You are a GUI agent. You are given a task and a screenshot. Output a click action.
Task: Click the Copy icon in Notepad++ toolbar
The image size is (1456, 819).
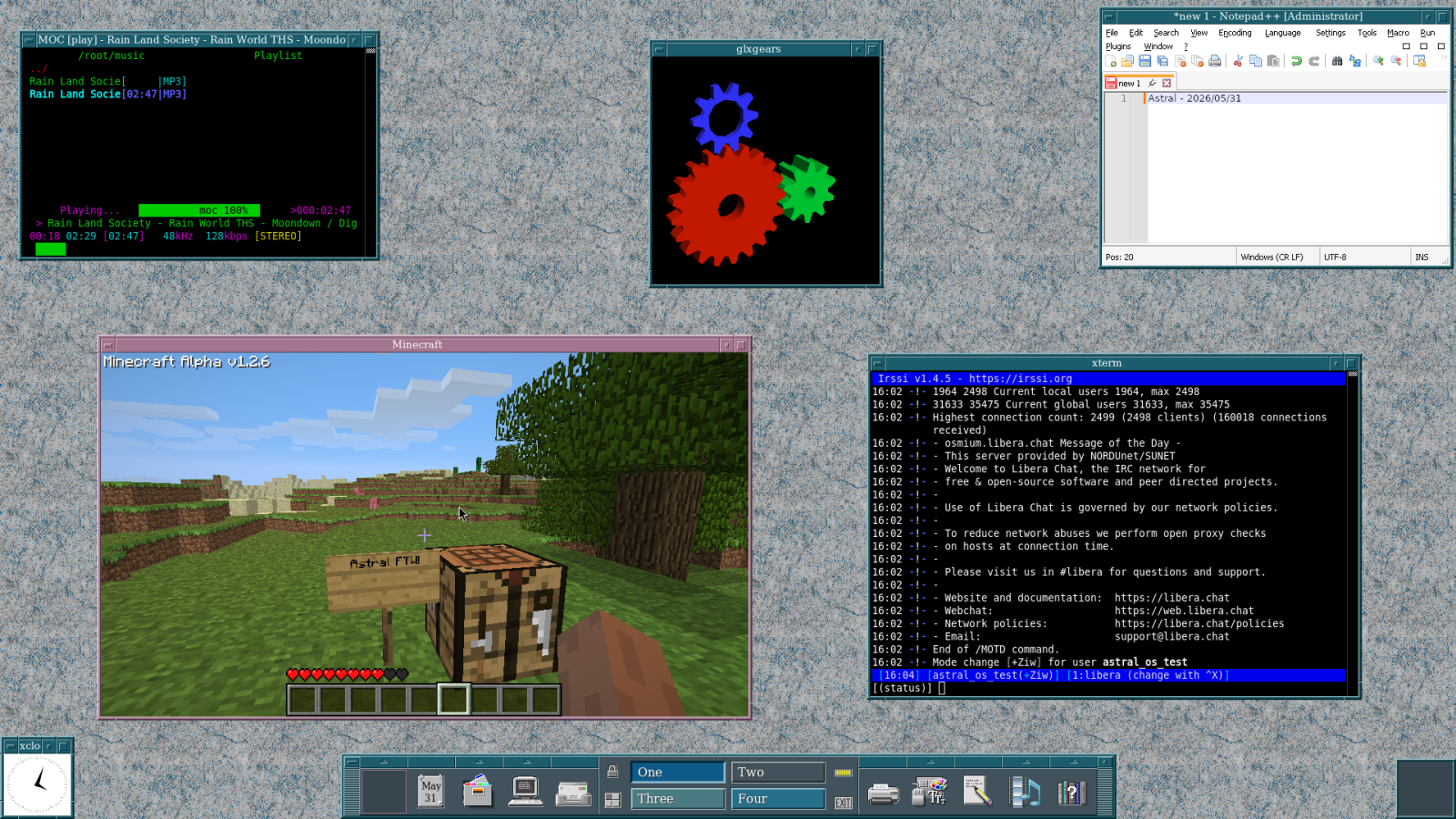(1256, 61)
